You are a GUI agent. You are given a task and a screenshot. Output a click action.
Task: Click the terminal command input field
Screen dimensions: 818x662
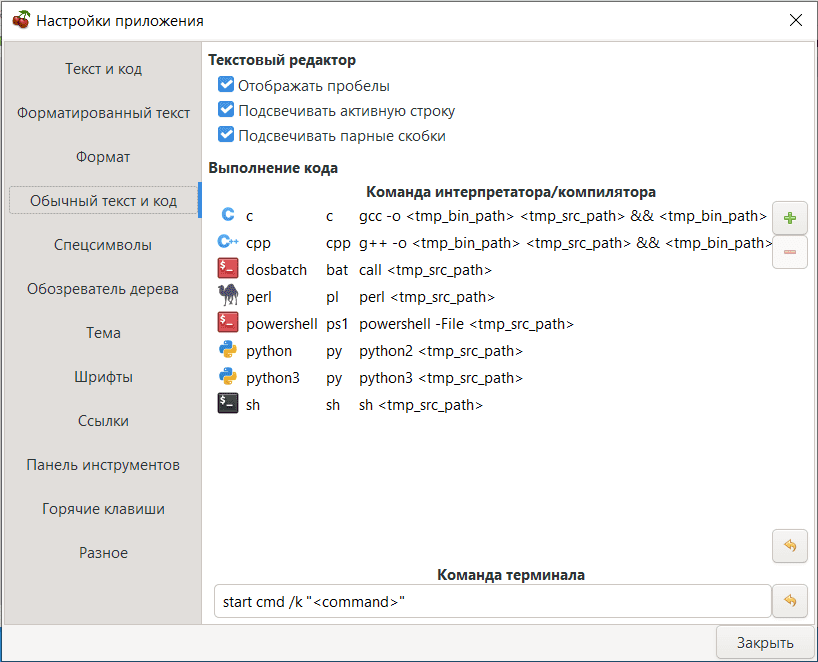coord(492,602)
